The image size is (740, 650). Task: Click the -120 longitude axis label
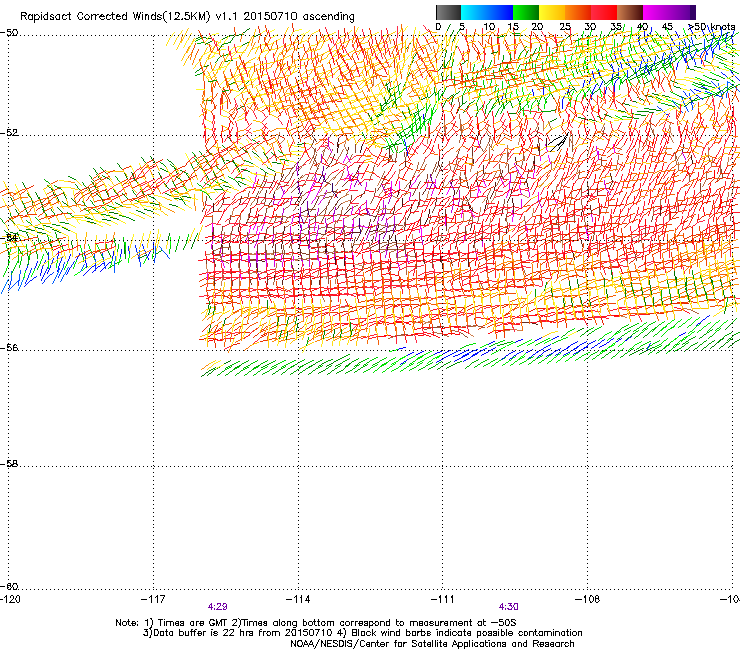point(10,599)
